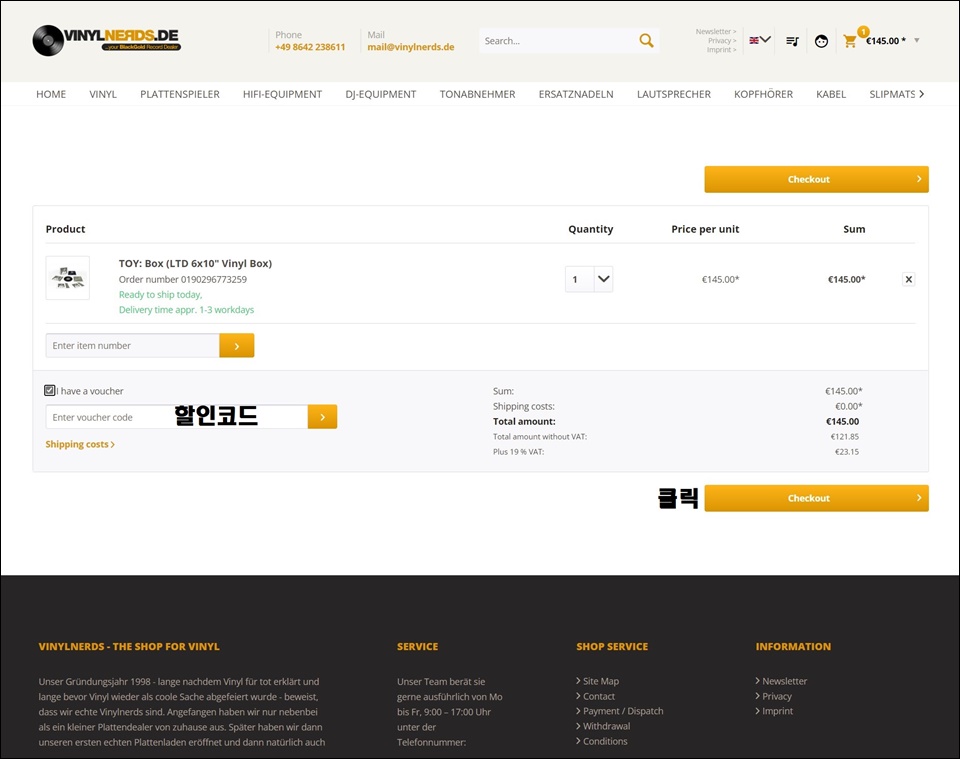The image size is (960, 759).
Task: Open the ERSATZNADELN menu
Action: pos(576,94)
